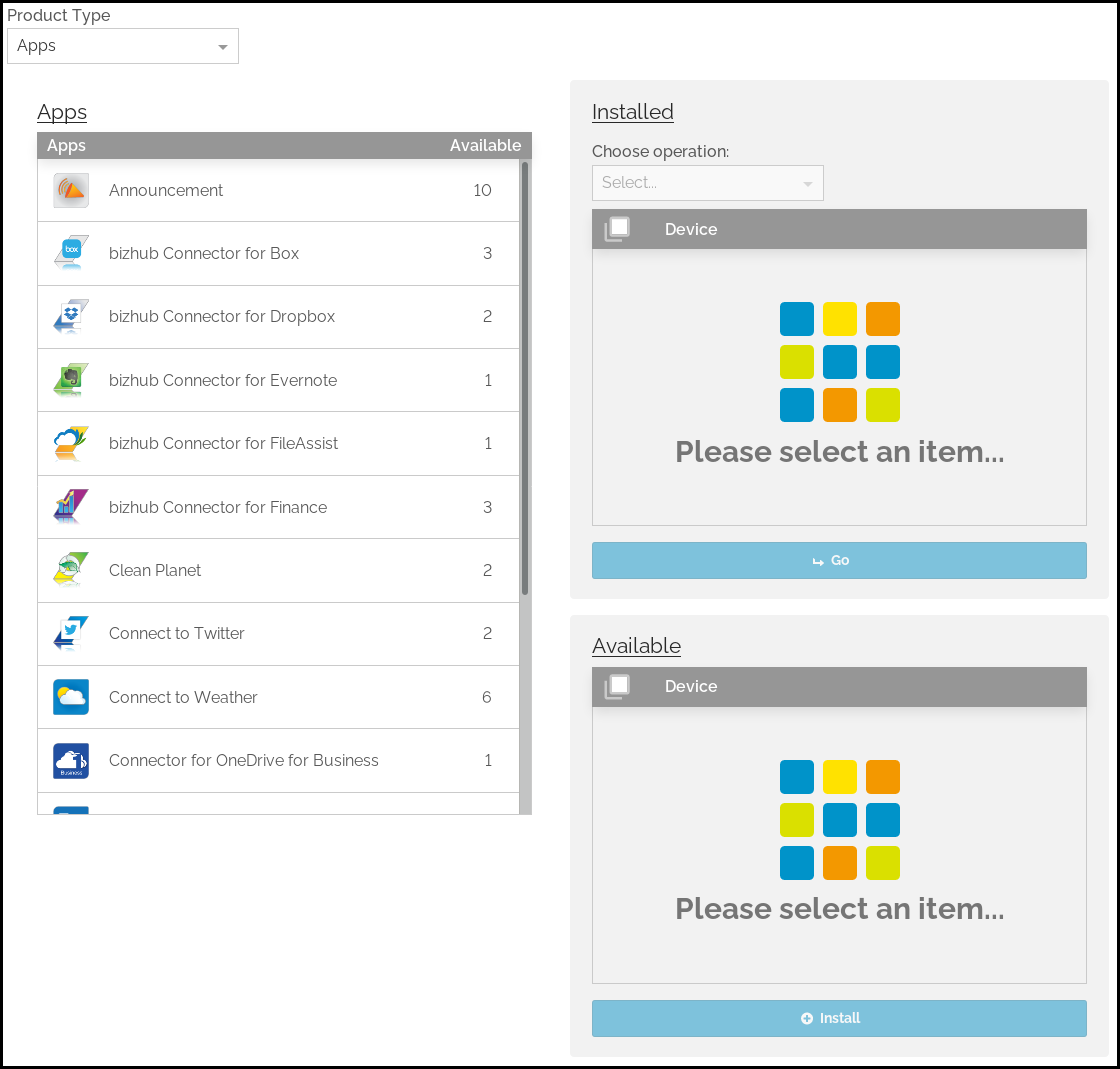
Task: Toggle select-all checkbox in Available device header
Action: (618, 686)
